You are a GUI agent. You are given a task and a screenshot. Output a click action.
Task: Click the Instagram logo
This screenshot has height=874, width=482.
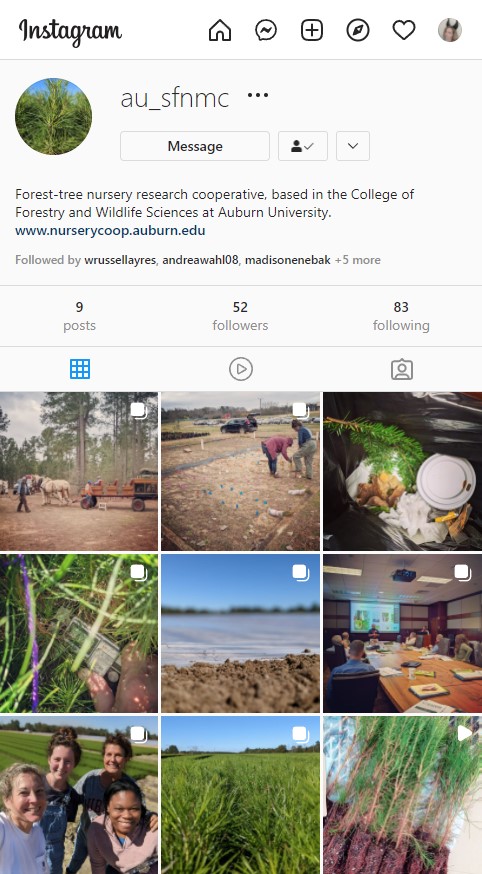(x=70, y=31)
